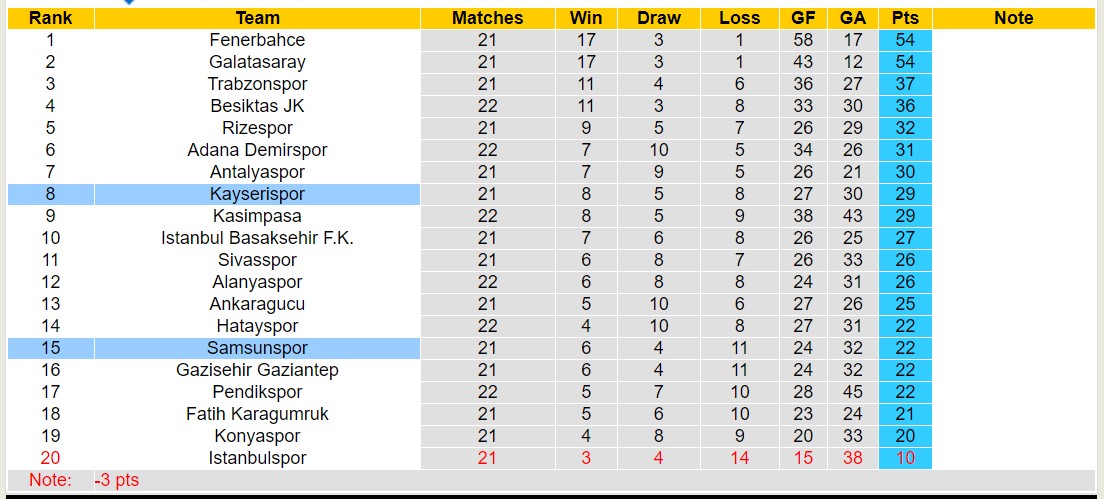This screenshot has width=1104, height=499.
Task: Click the Note column header
Action: (1014, 18)
